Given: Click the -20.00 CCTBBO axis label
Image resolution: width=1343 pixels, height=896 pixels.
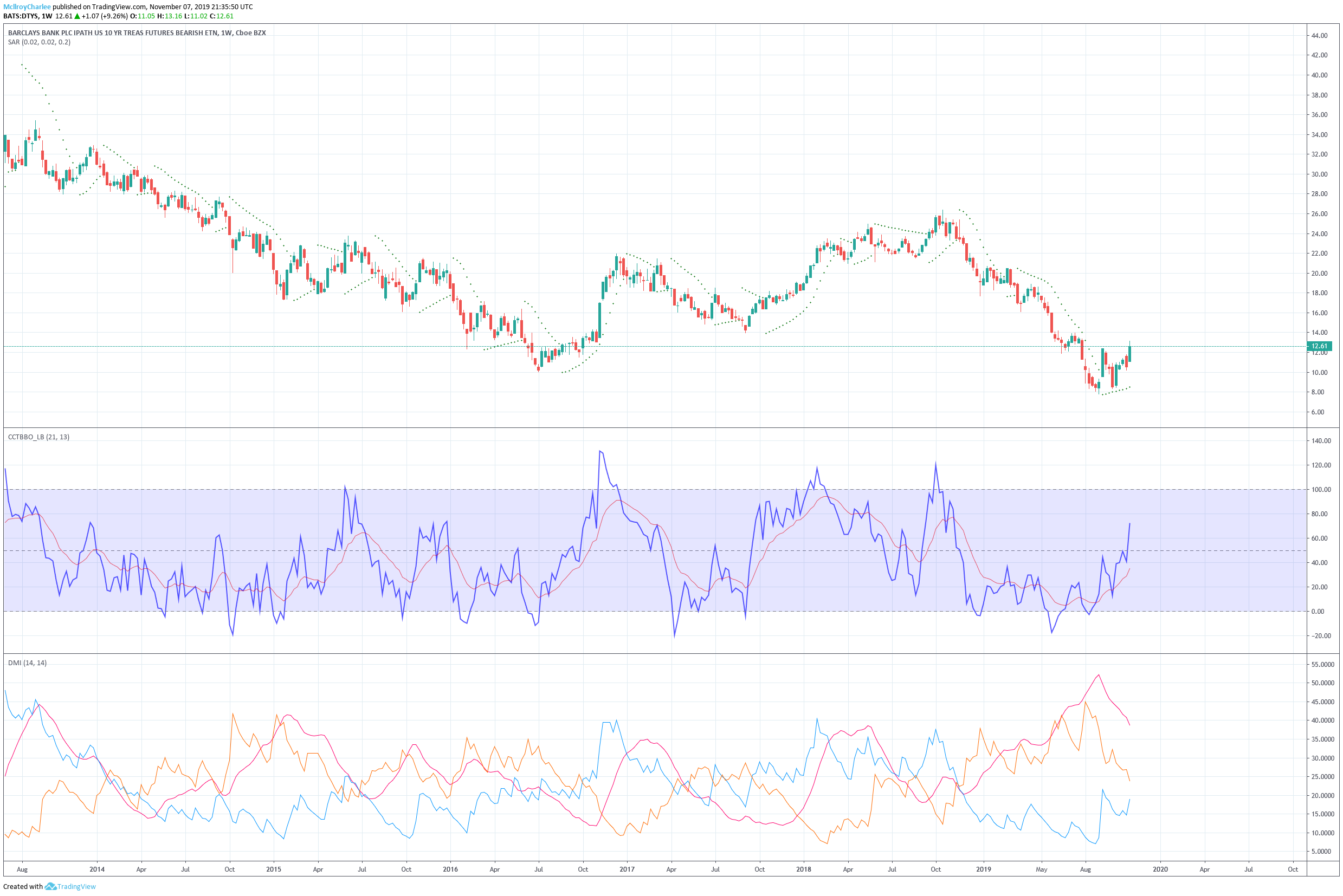Looking at the screenshot, I should point(1321,636).
